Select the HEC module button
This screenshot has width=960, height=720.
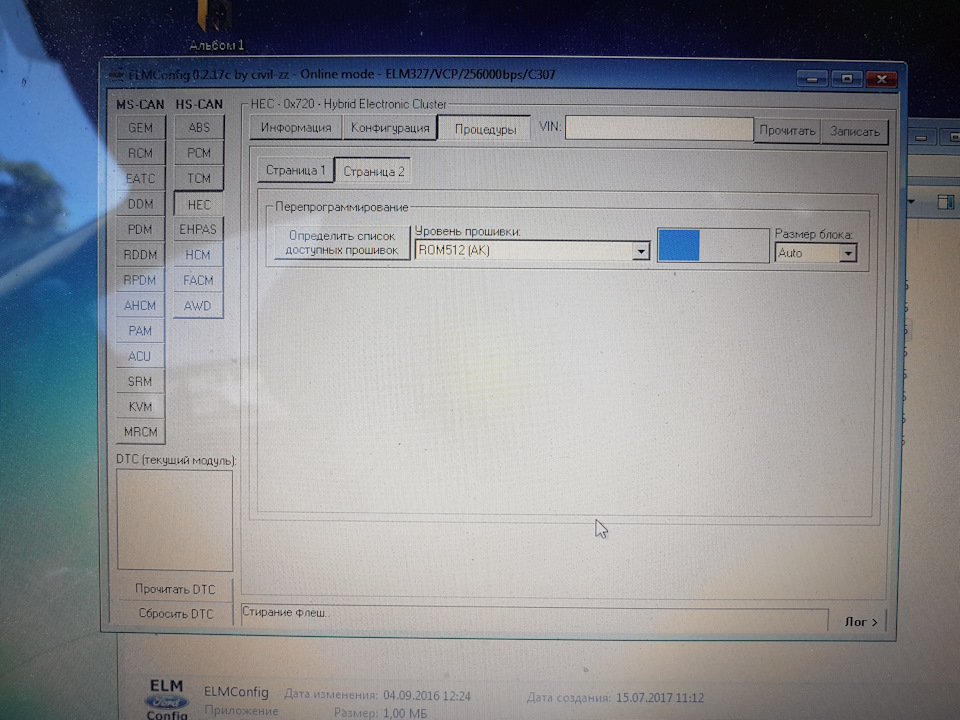tap(199, 204)
